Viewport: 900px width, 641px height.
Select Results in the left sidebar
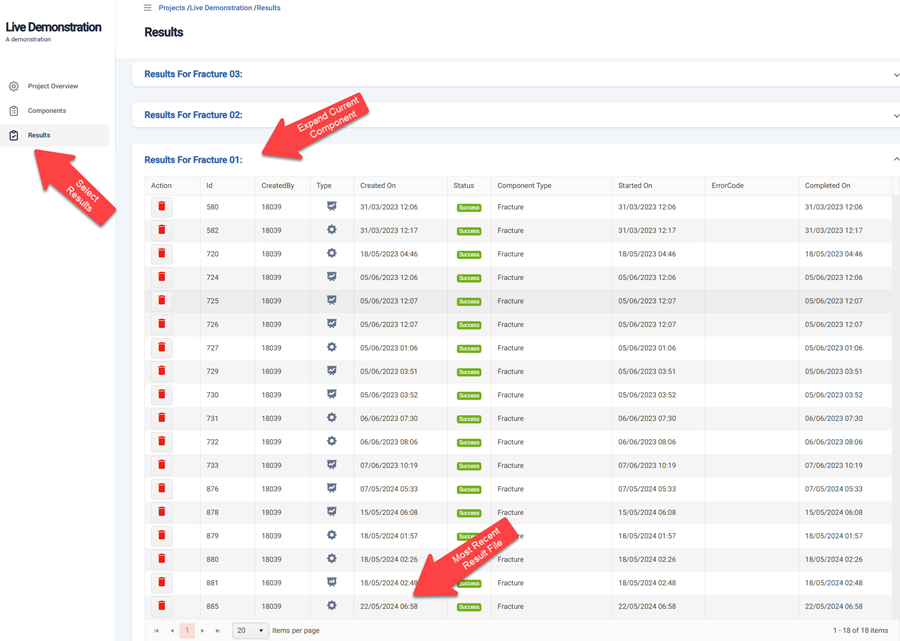pyautogui.click(x=39, y=135)
